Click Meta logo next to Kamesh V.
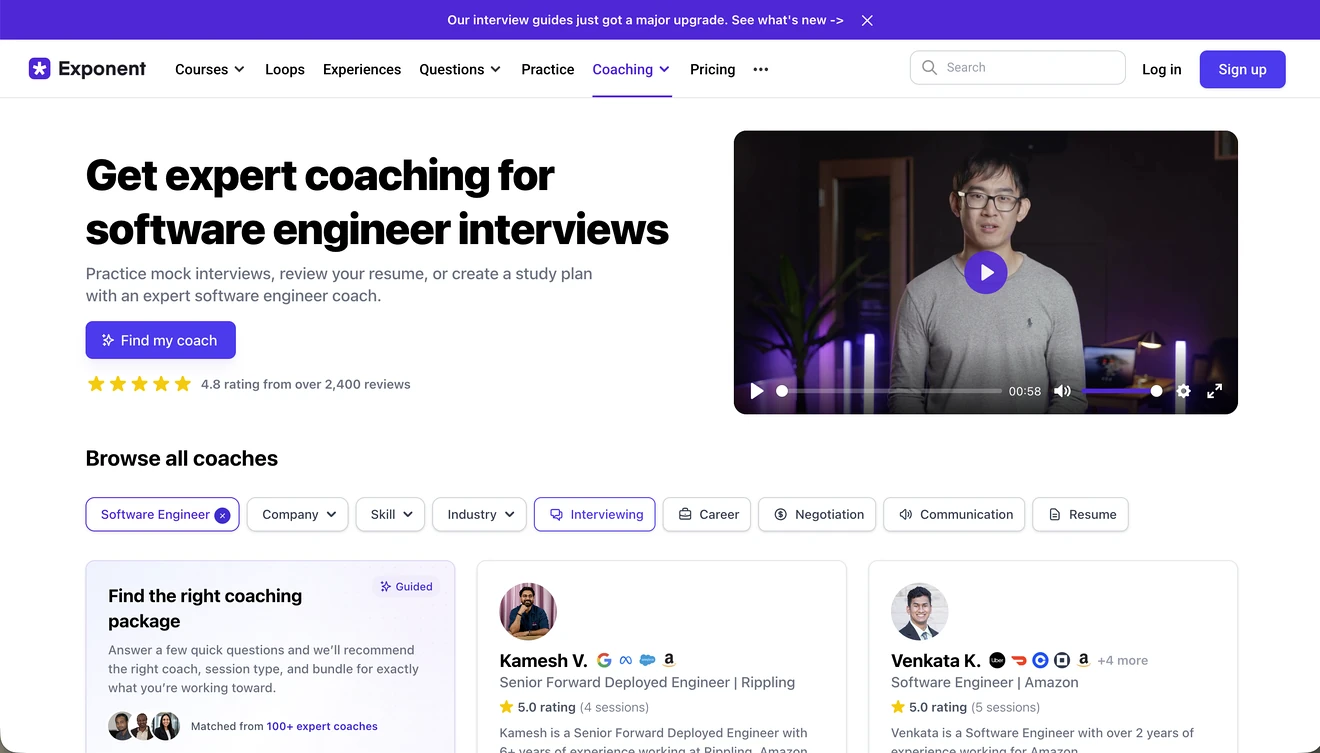 626,660
